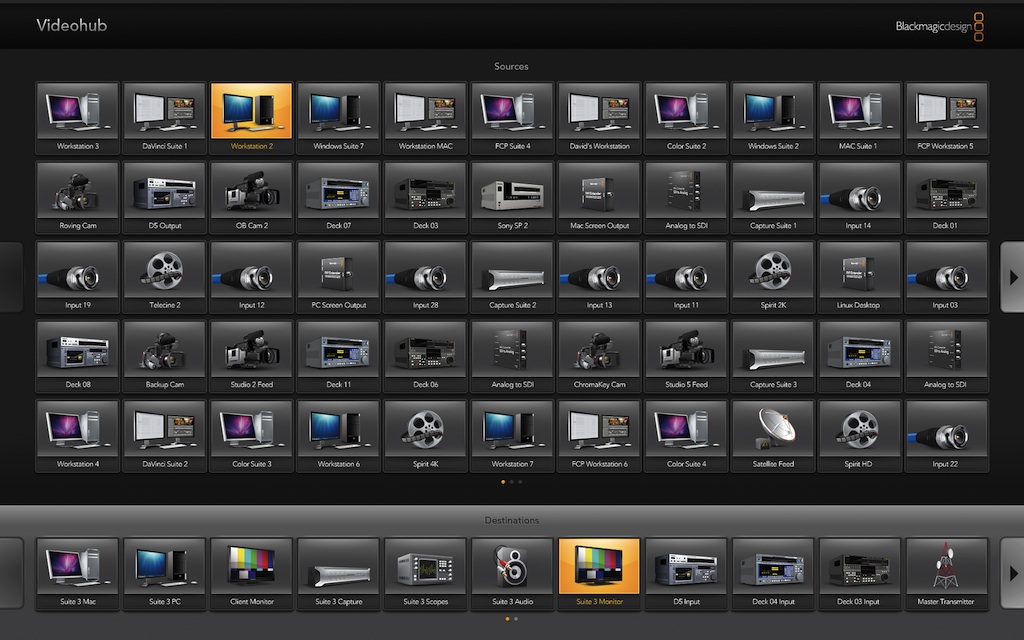Pick the Satellite Feed dish source
This screenshot has height=640, width=1024.
[773, 435]
